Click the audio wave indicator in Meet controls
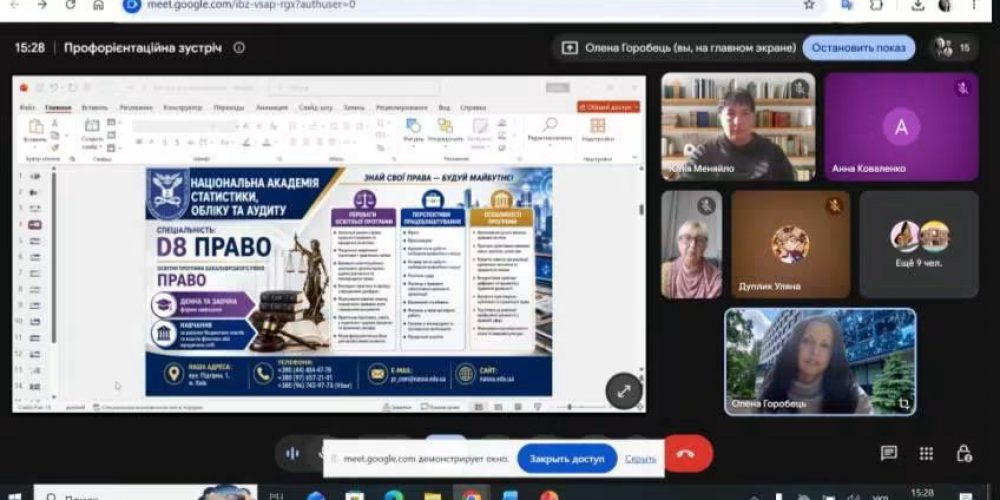 pyautogui.click(x=293, y=453)
